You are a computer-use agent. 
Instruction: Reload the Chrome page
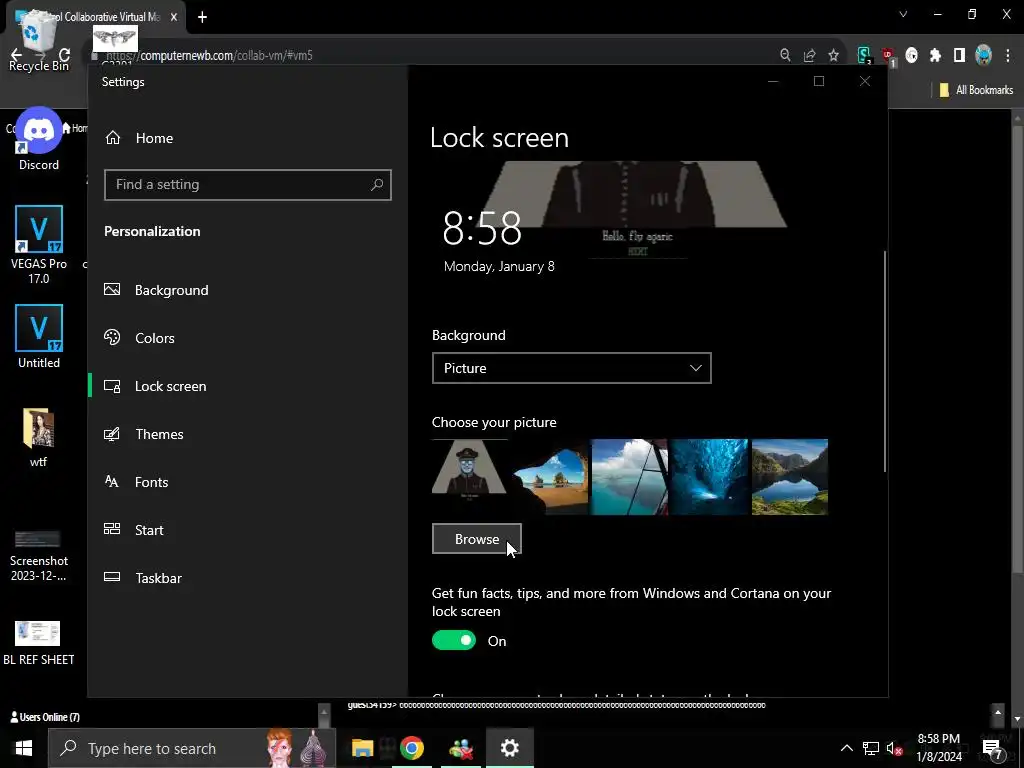[x=64, y=55]
